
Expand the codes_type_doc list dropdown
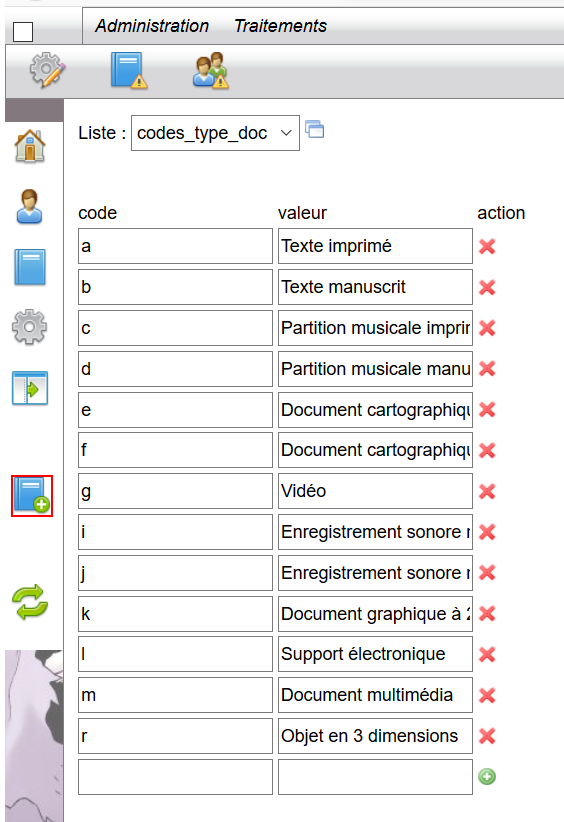215,133
